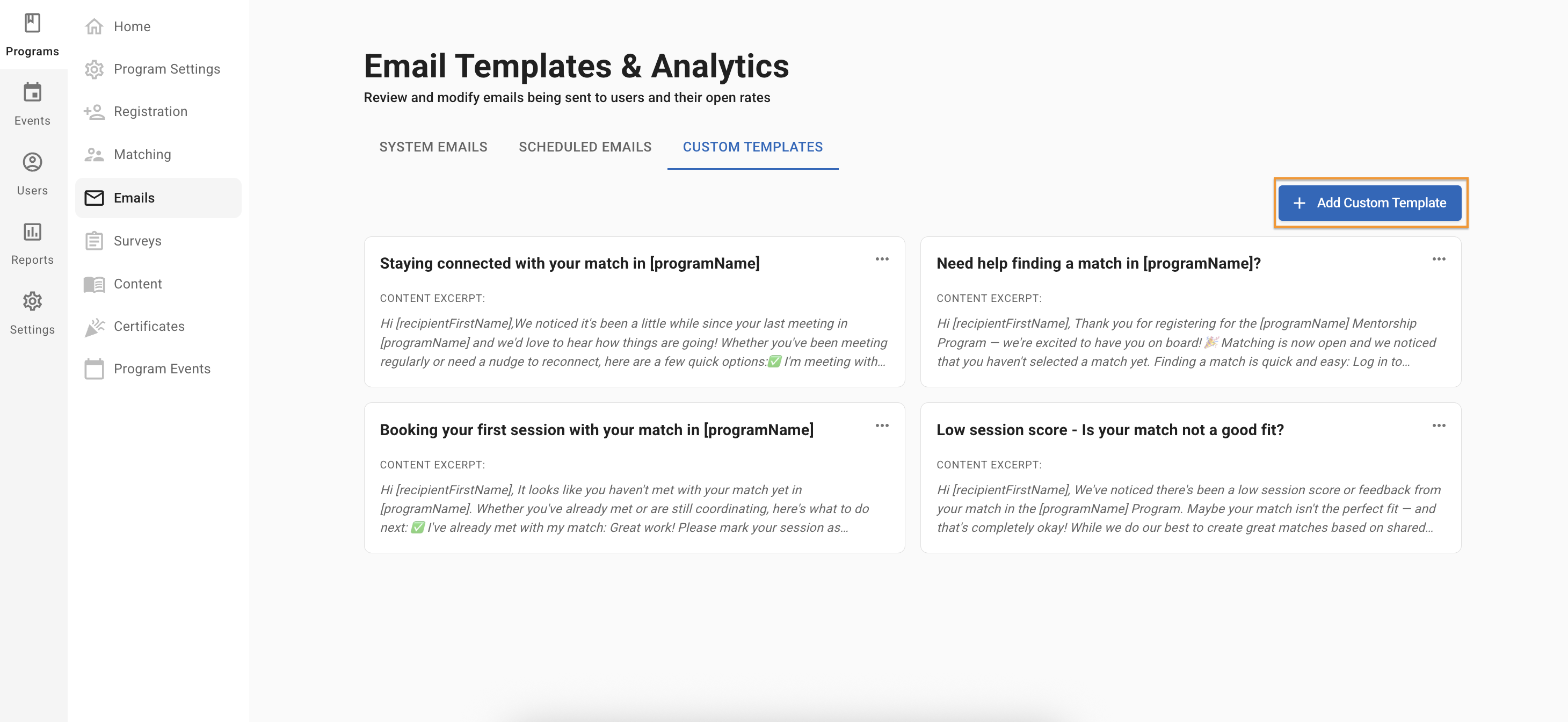The width and height of the screenshot is (1568, 722).
Task: Switch to the System Emails tab
Action: point(433,147)
